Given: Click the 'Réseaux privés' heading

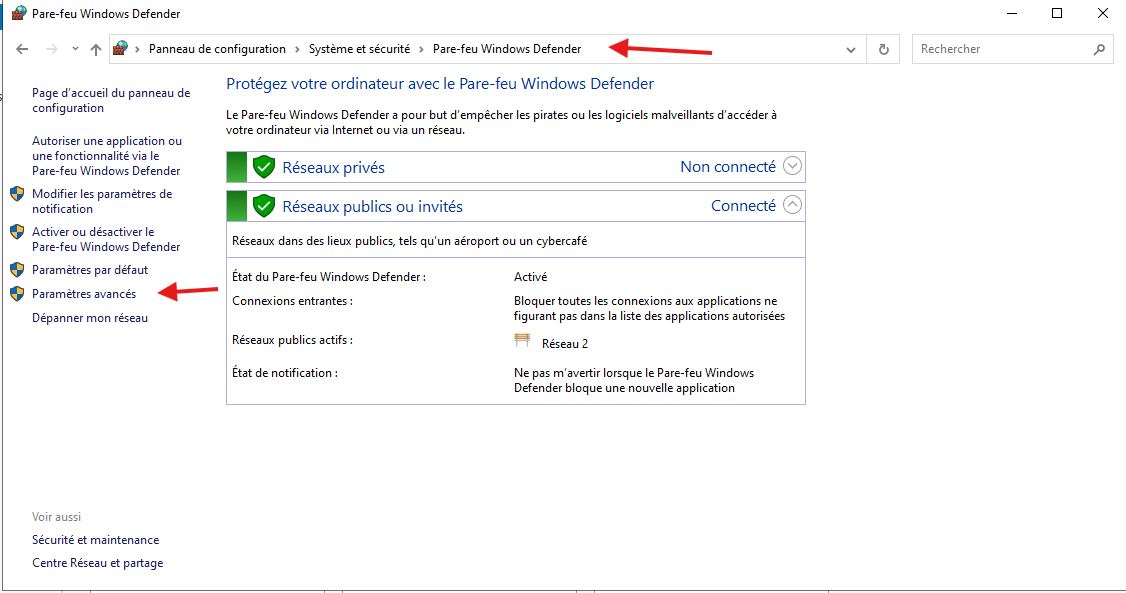Looking at the screenshot, I should [x=333, y=167].
